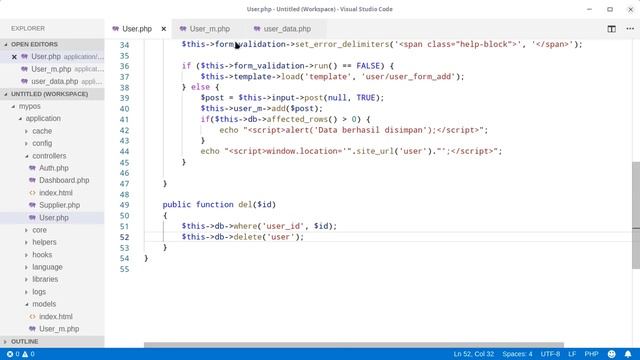The height and width of the screenshot is (360, 640).
Task: Click the vertical scrollbar thumb of editor
Action: pos(636,215)
